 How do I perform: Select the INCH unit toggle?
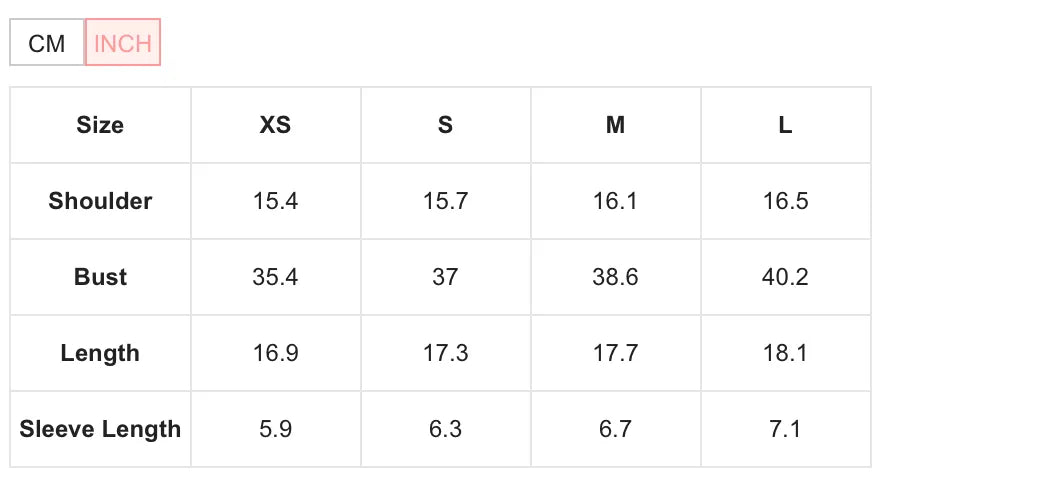click(x=123, y=43)
